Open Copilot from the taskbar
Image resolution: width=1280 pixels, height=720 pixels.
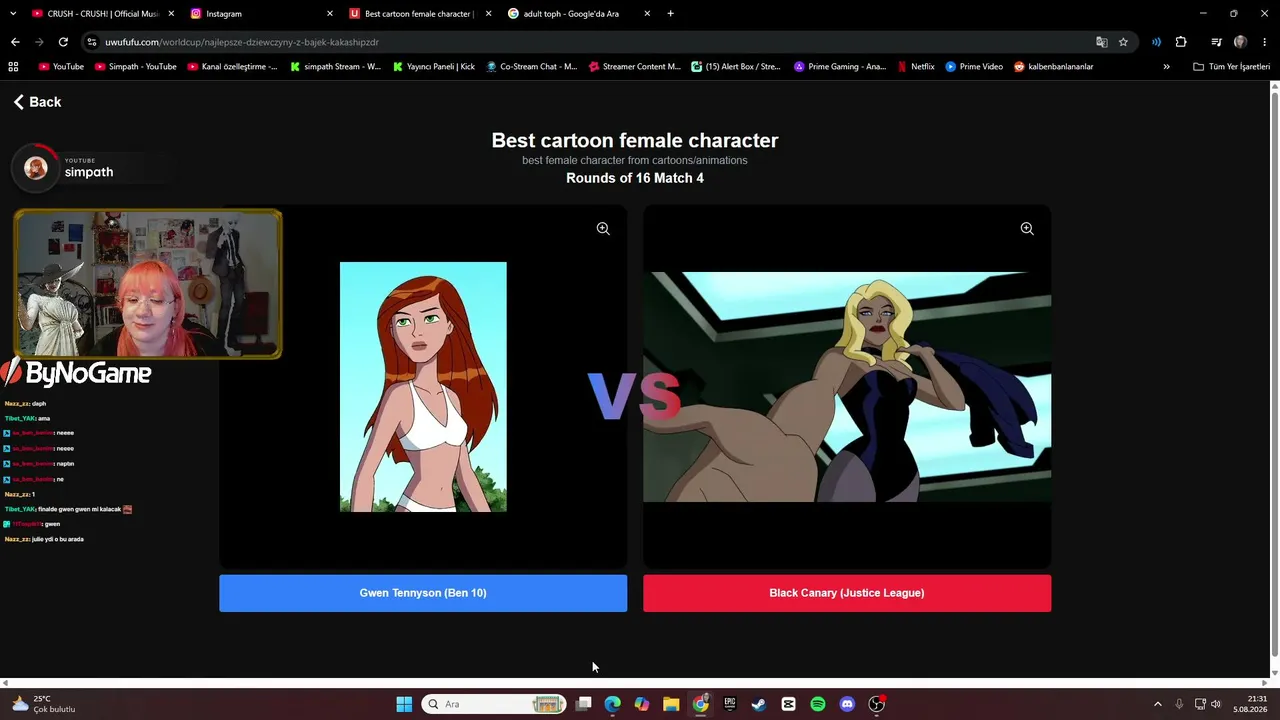[642, 704]
